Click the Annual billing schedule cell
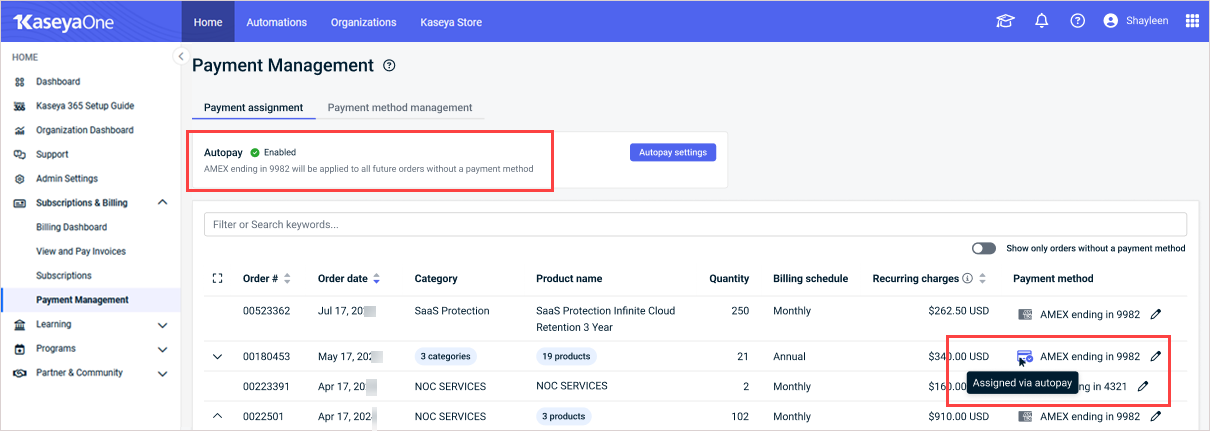The height and width of the screenshot is (431, 1210). pyautogui.click(x=790, y=356)
